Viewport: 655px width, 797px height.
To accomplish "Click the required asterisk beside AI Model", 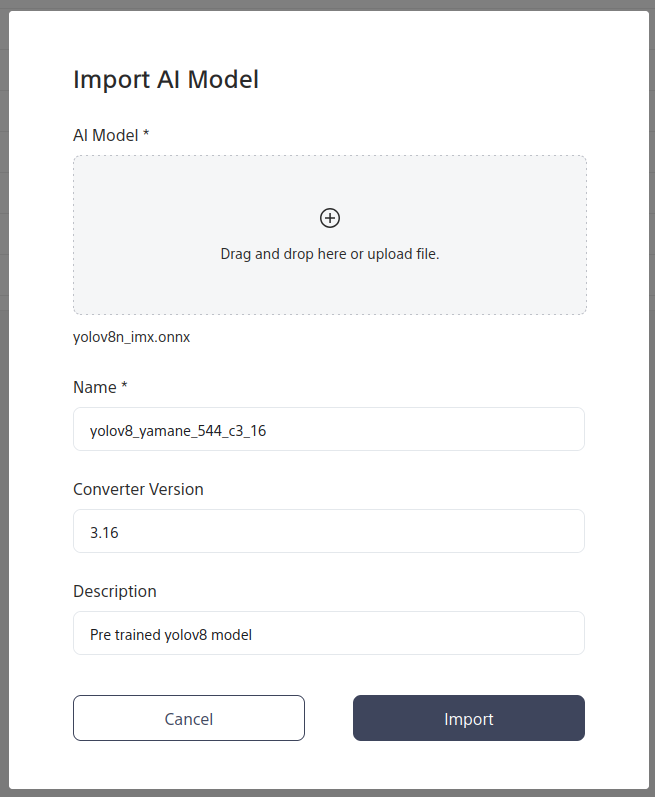I will [146, 134].
